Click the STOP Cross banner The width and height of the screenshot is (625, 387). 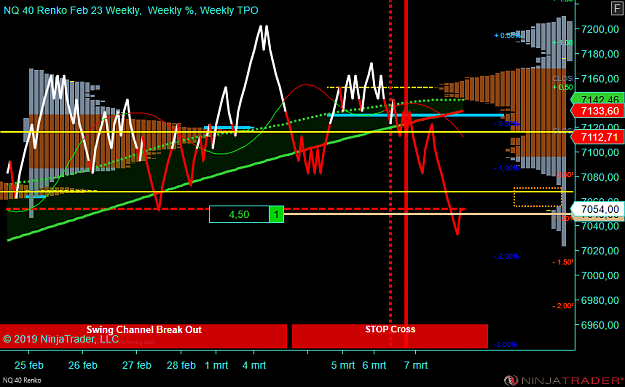pos(390,336)
